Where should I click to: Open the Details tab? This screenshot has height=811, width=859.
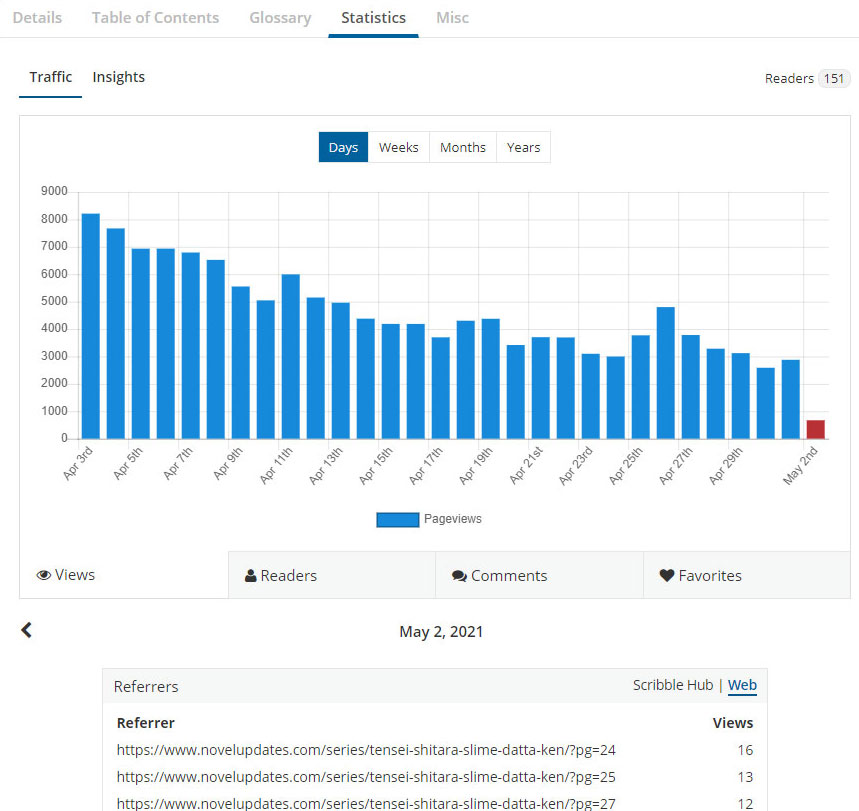pyautogui.click(x=37, y=18)
